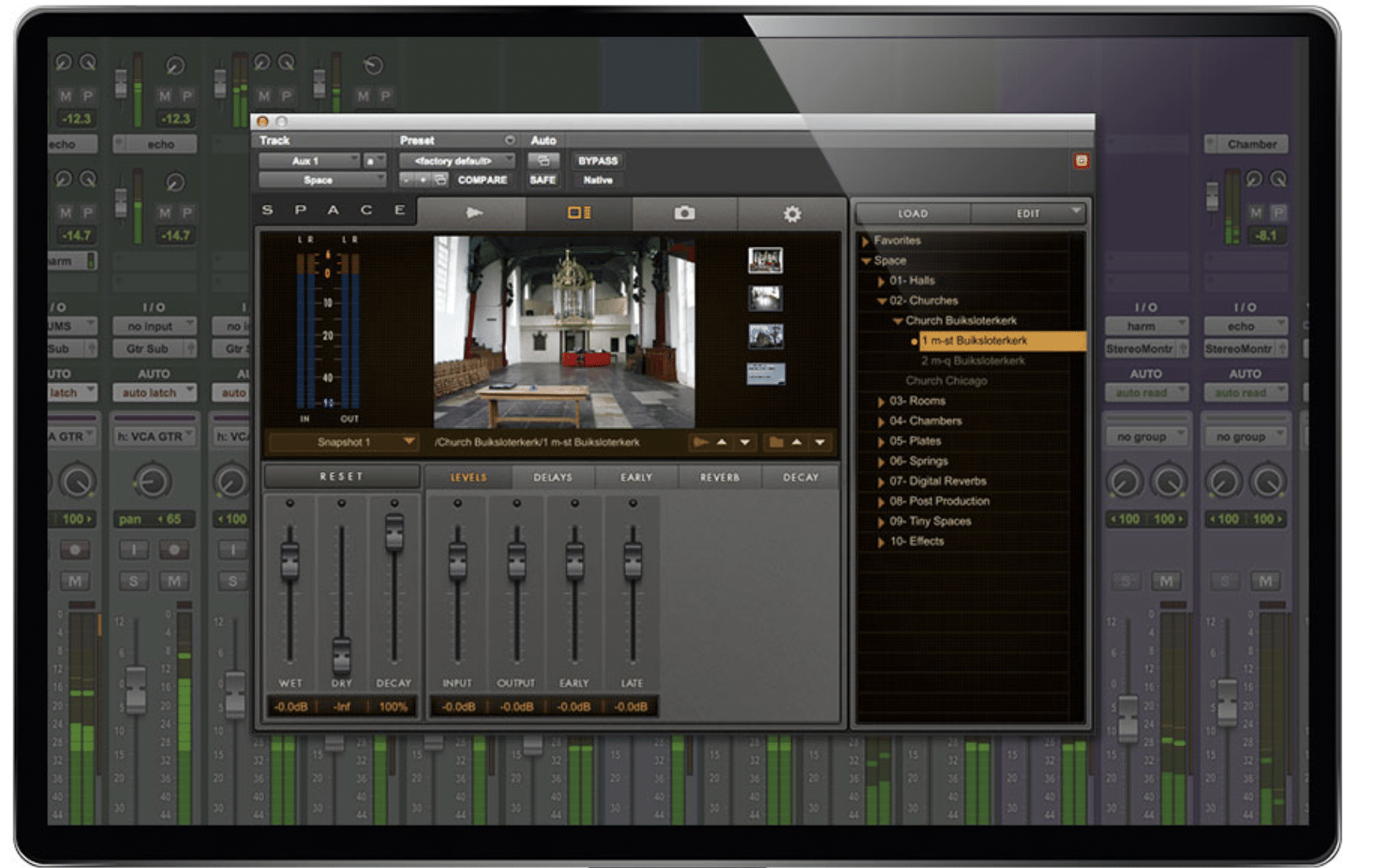Click the DECAY value field showing 100%
The height and width of the screenshot is (868, 1396).
pyautogui.click(x=393, y=707)
